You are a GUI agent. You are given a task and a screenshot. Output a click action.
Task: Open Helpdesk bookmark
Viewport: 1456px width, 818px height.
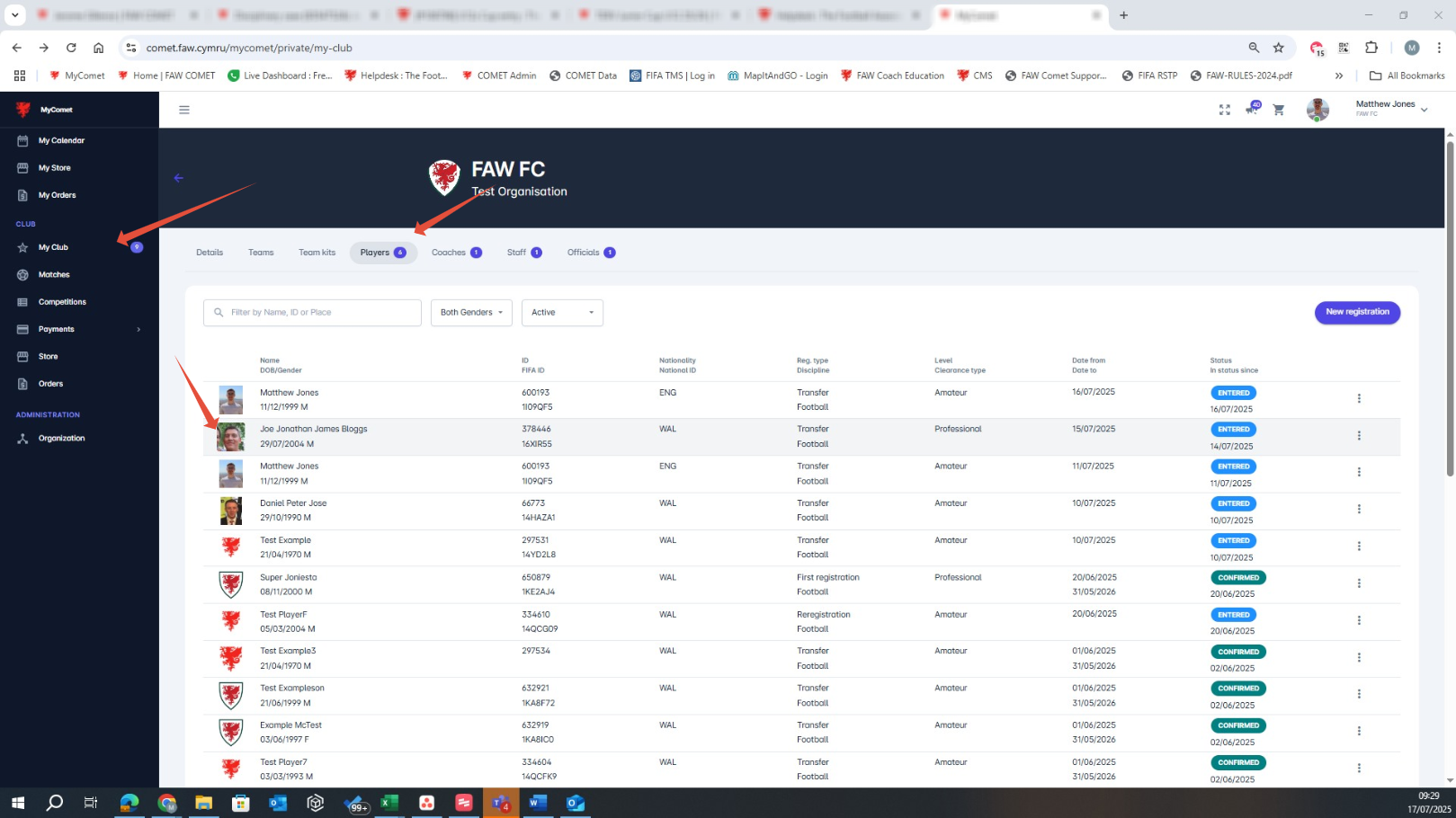(396, 76)
